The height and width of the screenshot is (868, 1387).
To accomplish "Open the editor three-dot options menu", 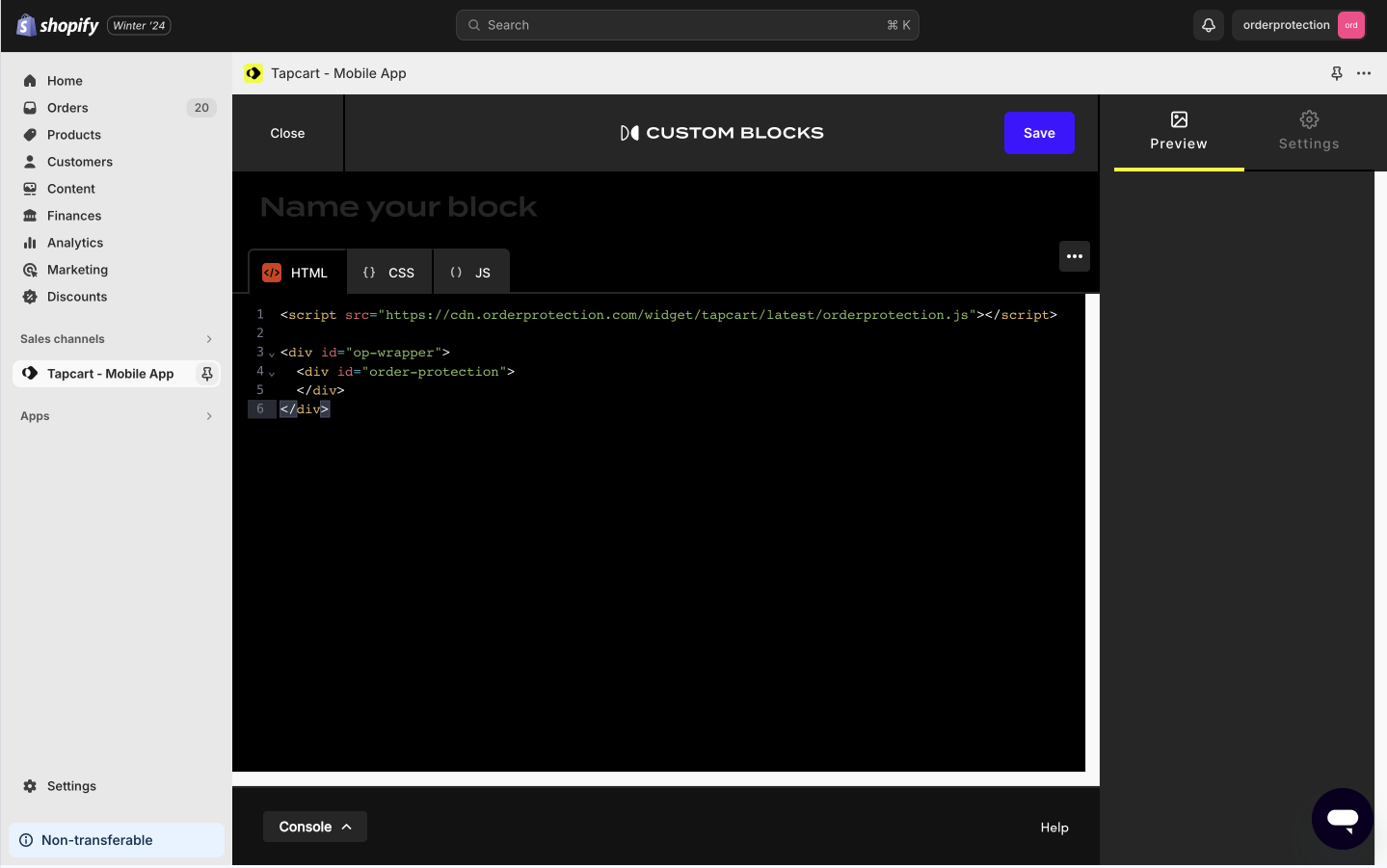I will coord(1075,256).
